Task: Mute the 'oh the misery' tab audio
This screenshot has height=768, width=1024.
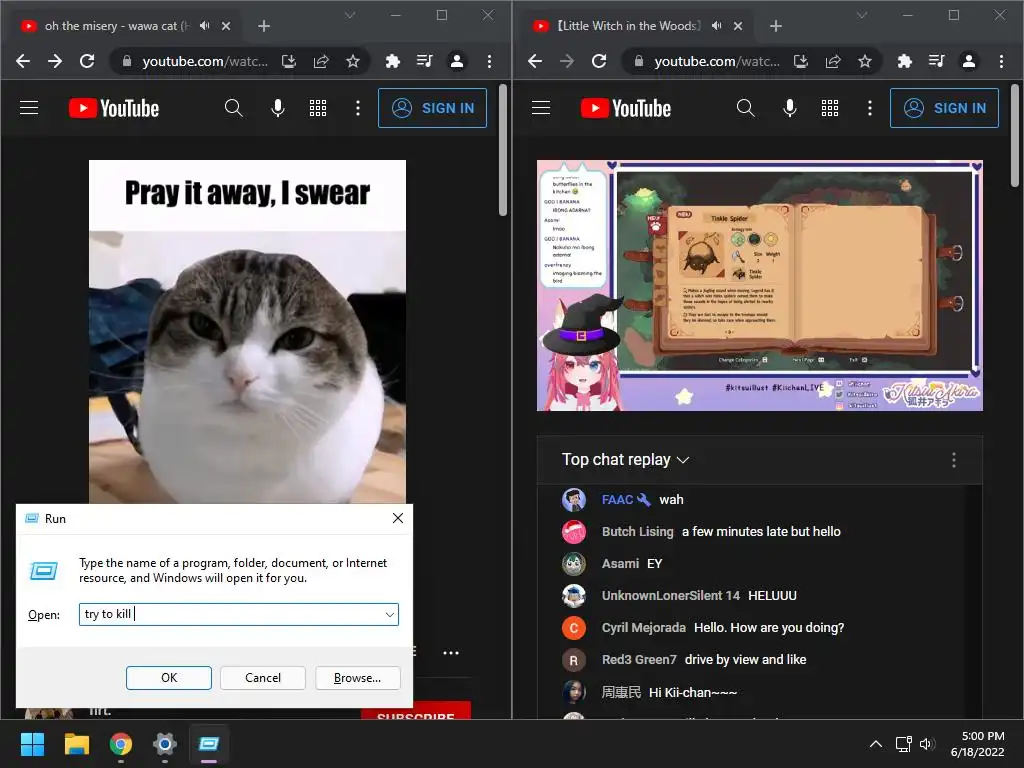Action: tap(204, 25)
